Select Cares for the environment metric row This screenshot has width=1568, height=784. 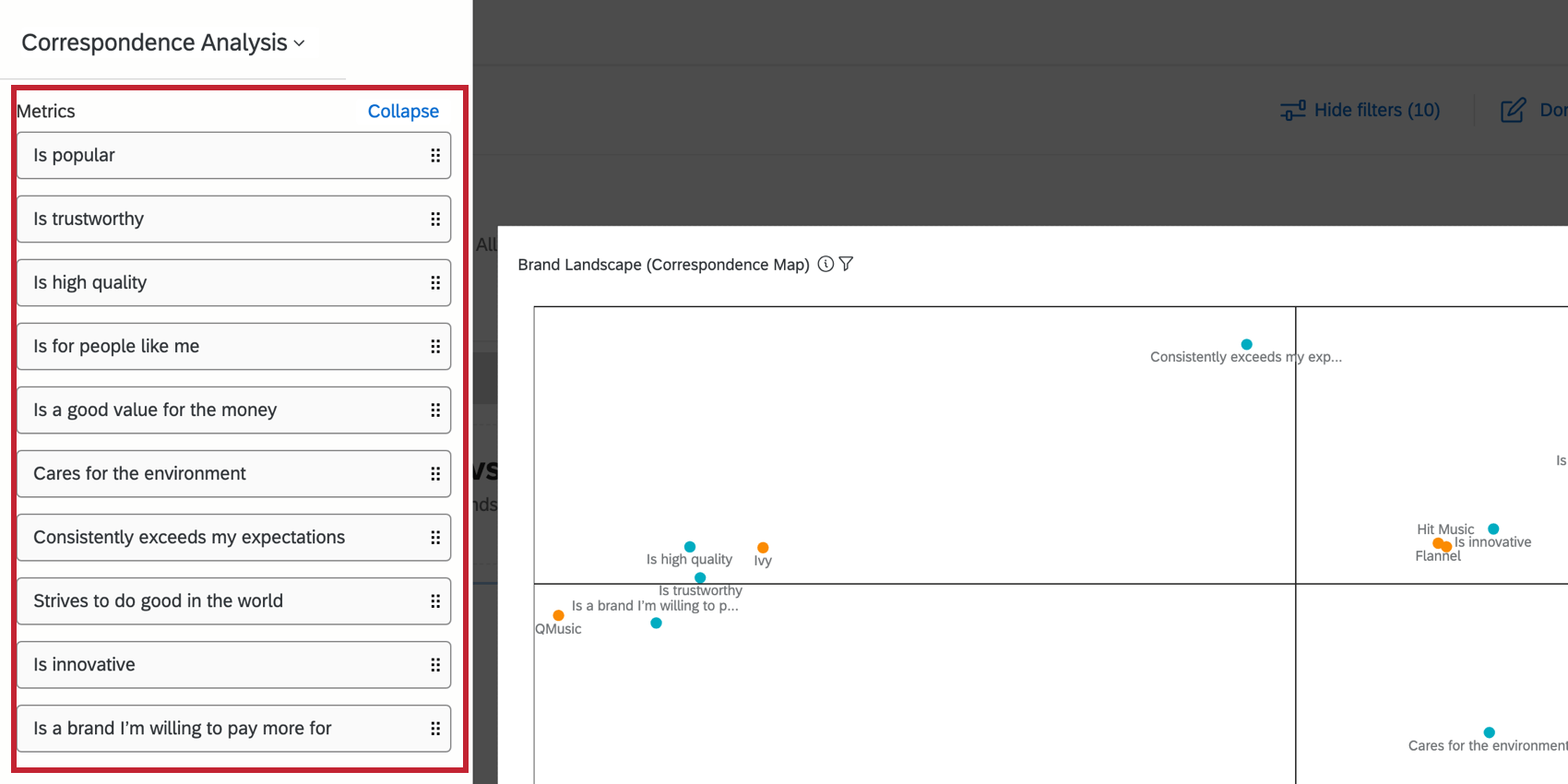233,474
